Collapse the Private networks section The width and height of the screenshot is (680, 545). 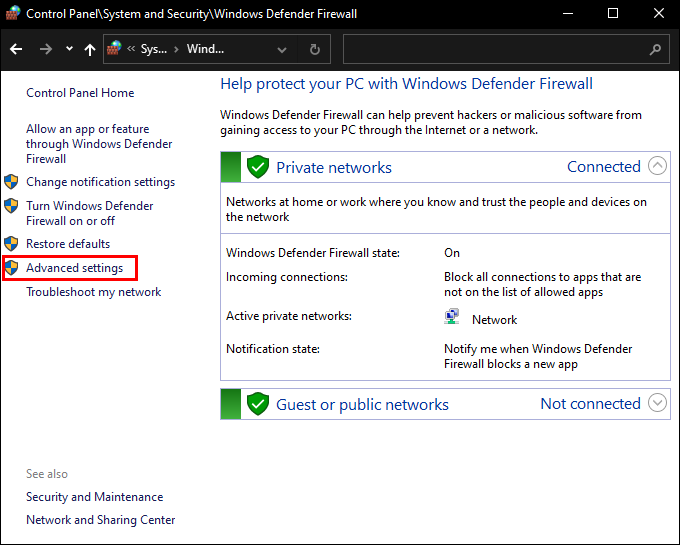coord(657,167)
